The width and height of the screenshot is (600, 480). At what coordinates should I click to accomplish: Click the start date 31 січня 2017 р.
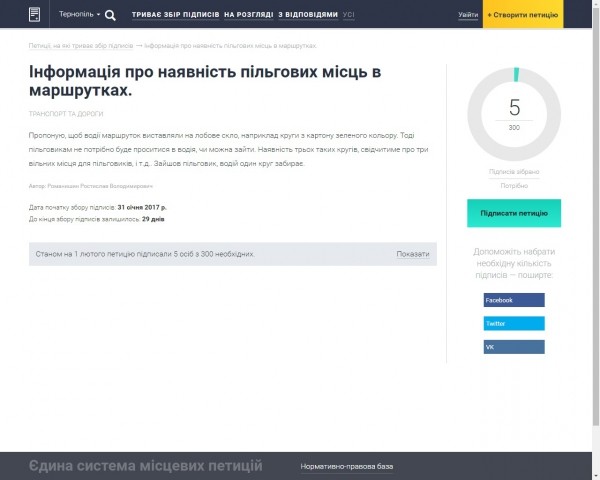pyautogui.click(x=142, y=207)
